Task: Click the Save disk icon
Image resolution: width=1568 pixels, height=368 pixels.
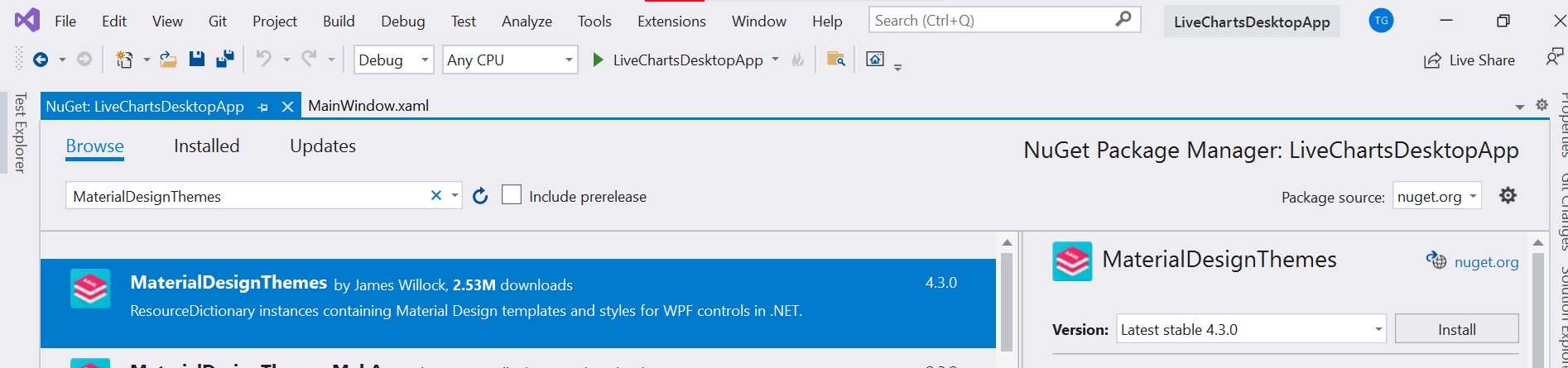Action: pyautogui.click(x=196, y=60)
